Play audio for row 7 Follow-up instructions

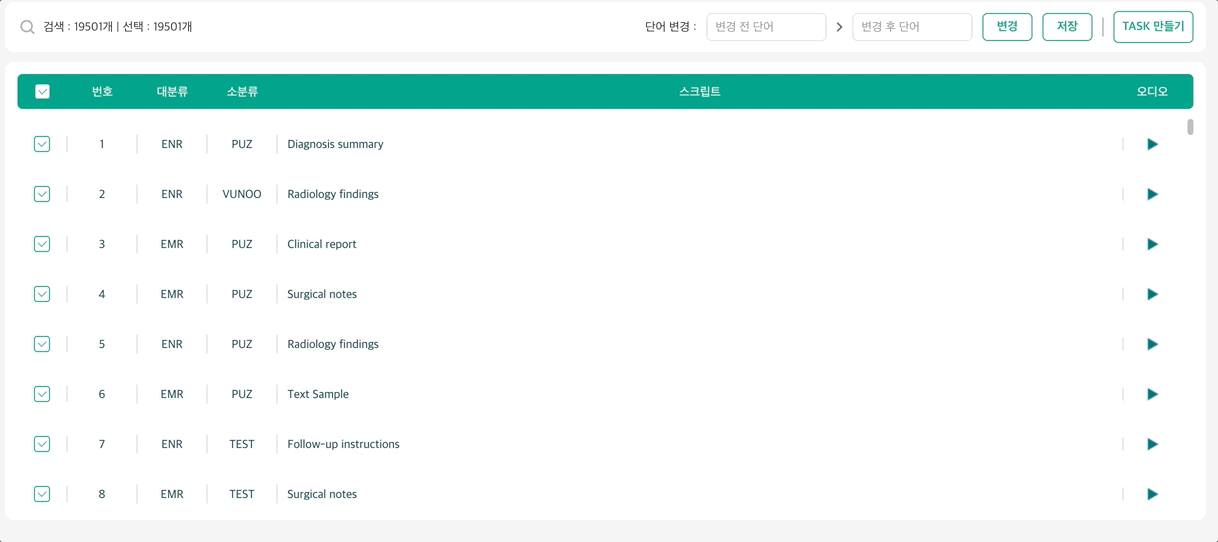coord(1152,444)
